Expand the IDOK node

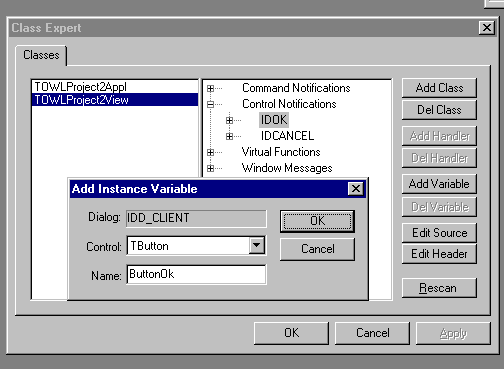(229, 120)
